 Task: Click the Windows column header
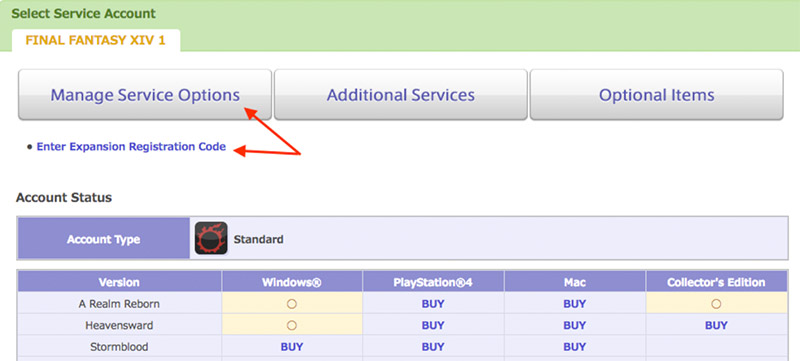click(292, 282)
